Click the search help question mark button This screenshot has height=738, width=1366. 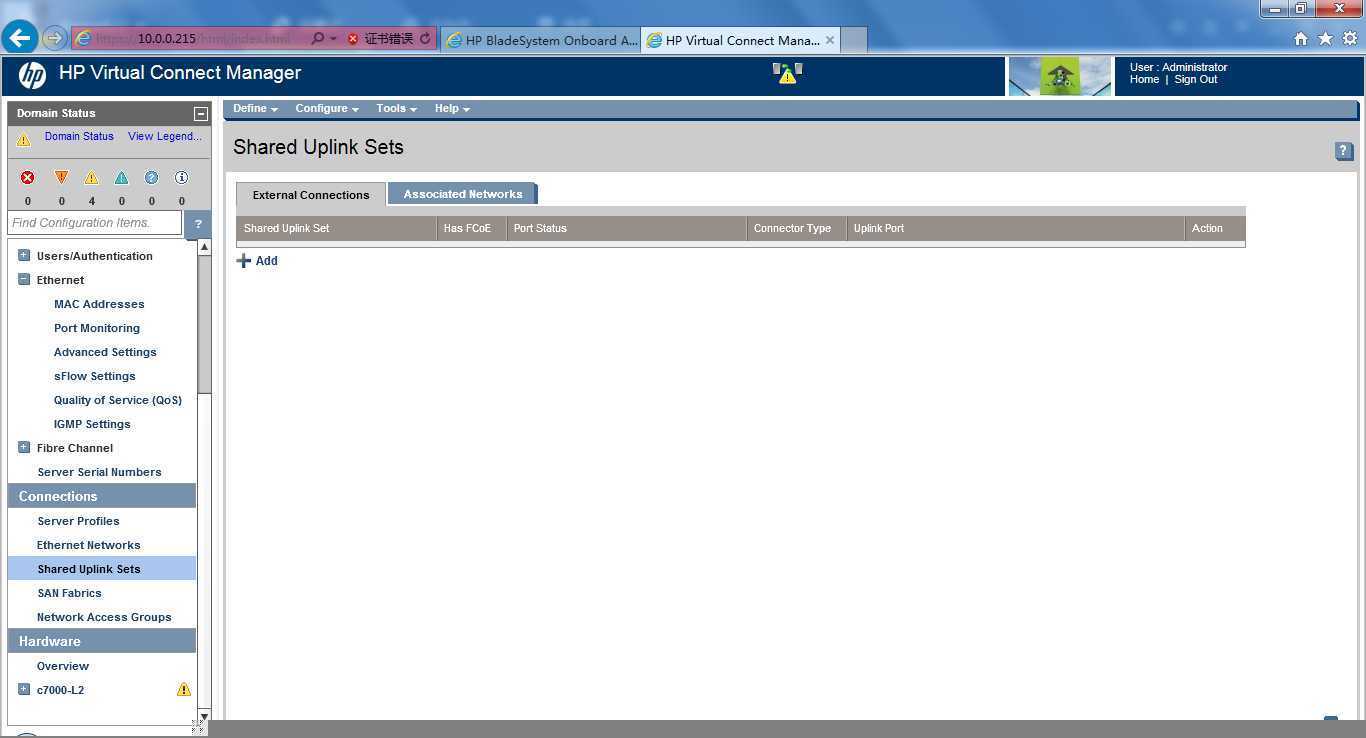point(198,223)
